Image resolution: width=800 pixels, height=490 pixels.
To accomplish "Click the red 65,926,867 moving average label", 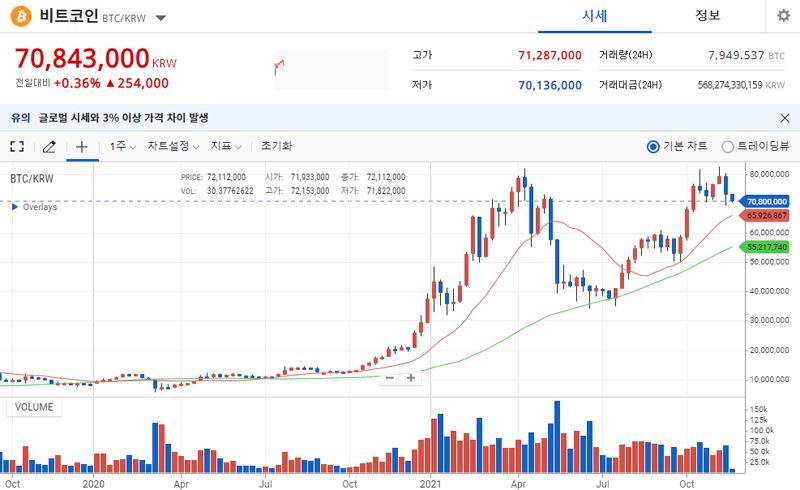I will click(765, 215).
